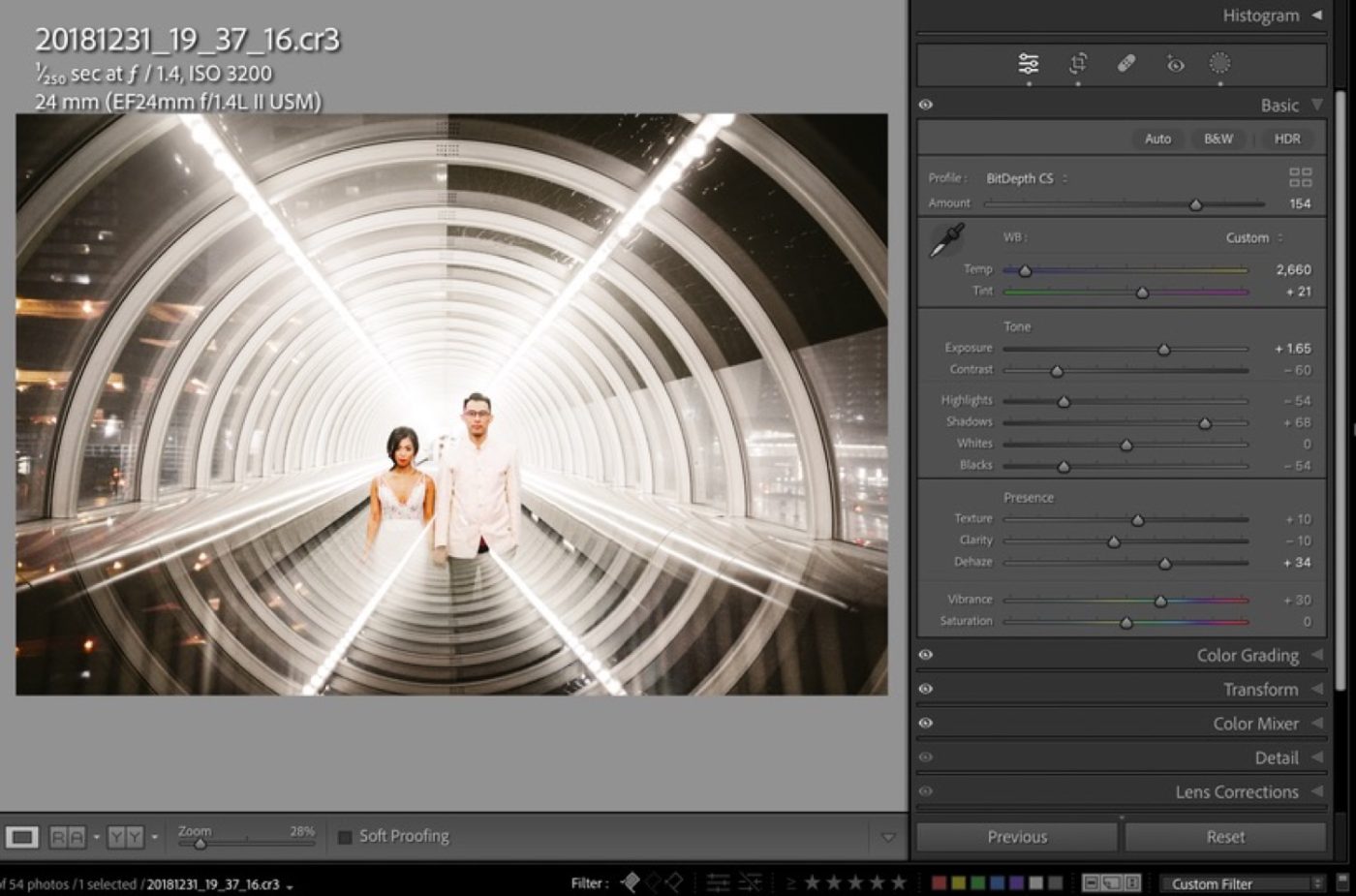
Task: Open the Profile browser grid icon
Action: pyautogui.click(x=1299, y=178)
